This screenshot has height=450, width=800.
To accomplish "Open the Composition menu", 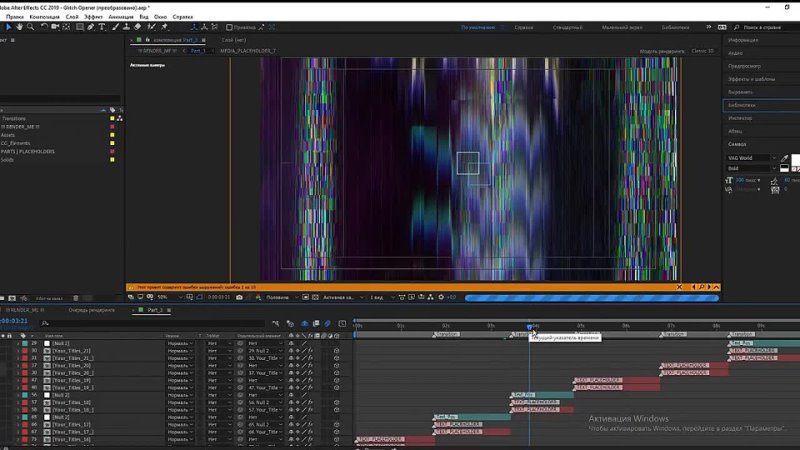I will (x=43, y=17).
